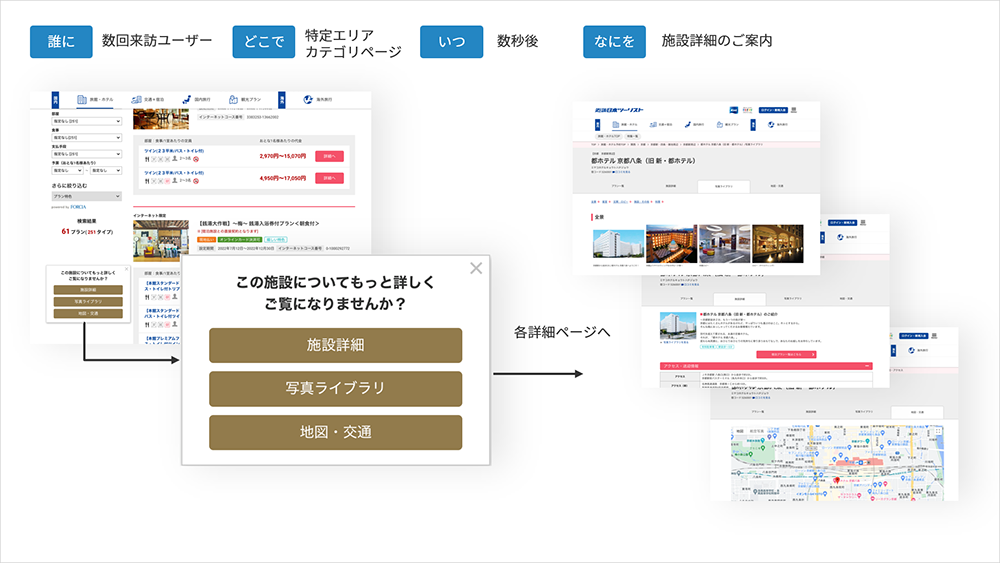Select active 地図・交通 tab on map page

point(917,412)
